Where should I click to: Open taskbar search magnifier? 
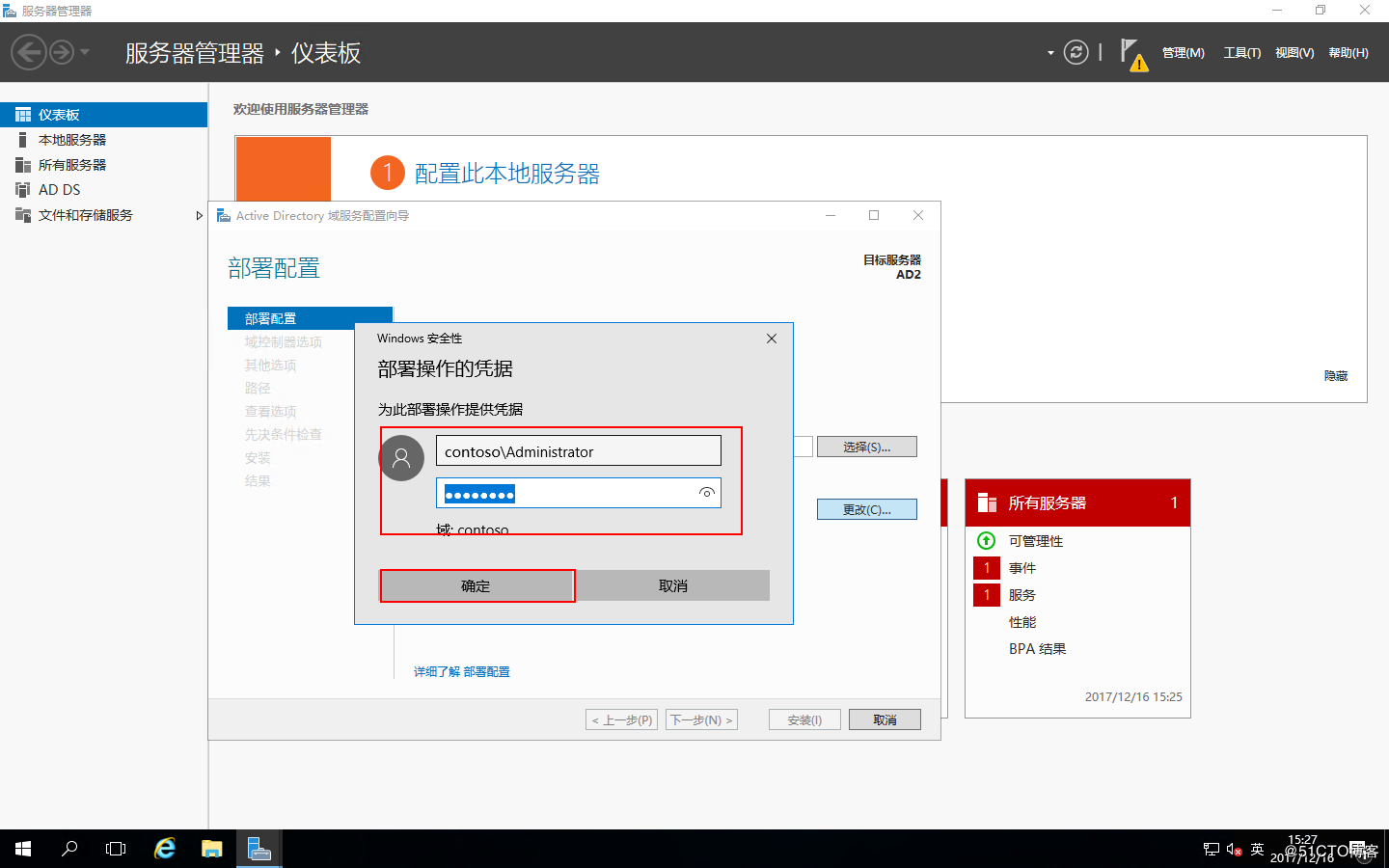point(69,849)
